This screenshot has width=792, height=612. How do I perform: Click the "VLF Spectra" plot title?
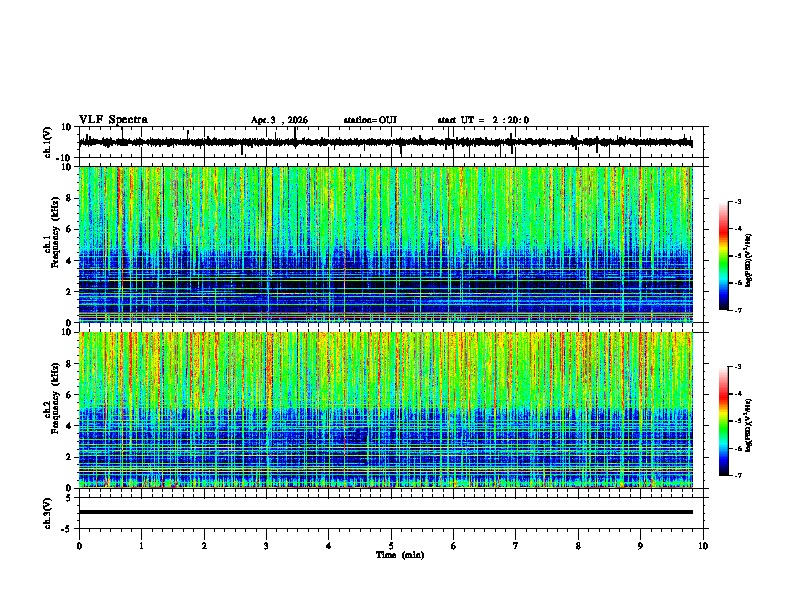[113, 120]
